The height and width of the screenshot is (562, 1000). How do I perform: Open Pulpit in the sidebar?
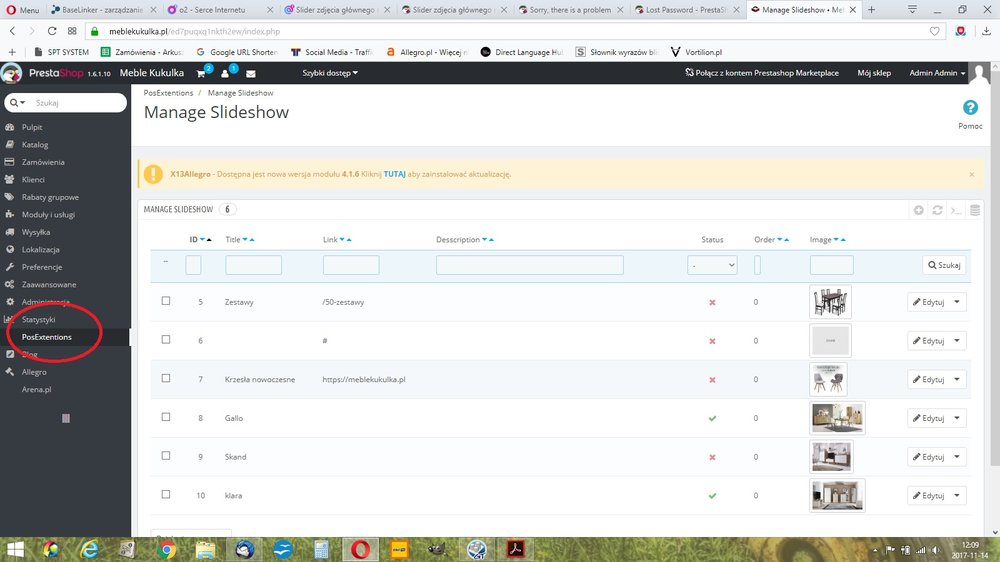[x=32, y=127]
